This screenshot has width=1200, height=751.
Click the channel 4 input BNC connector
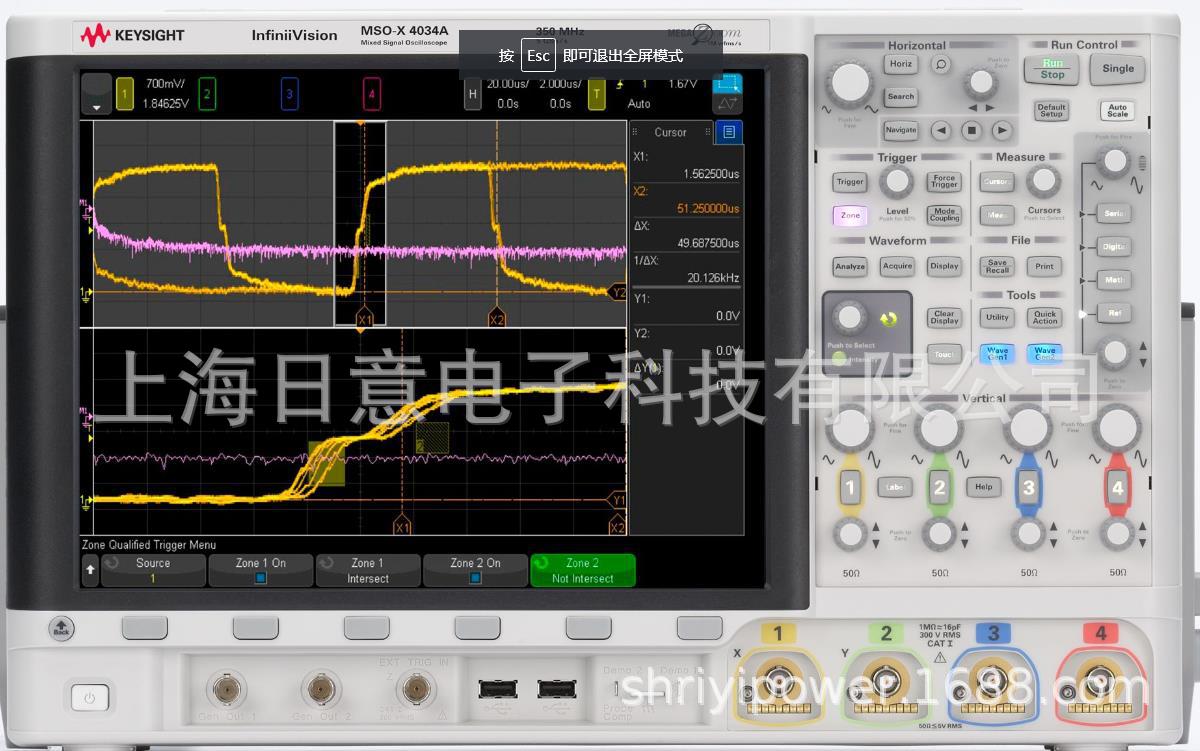click(1099, 681)
